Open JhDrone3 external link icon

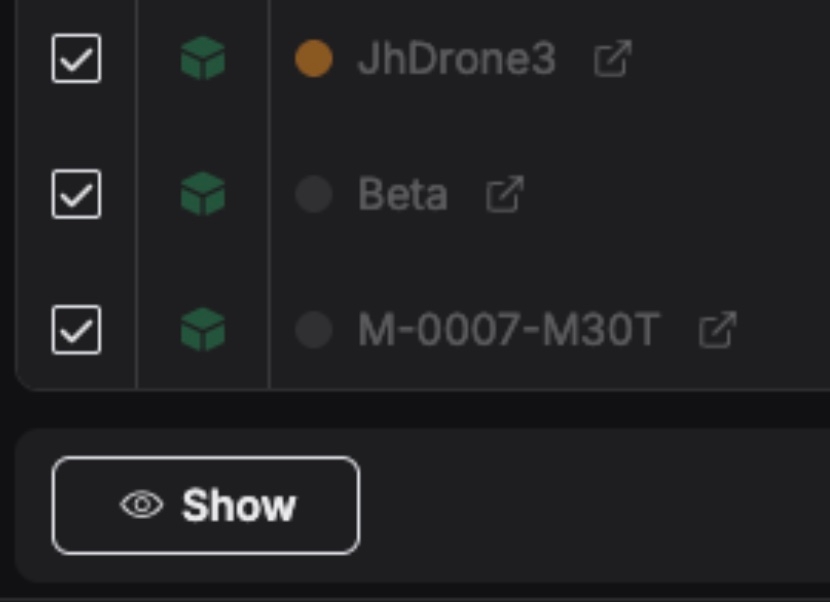(612, 59)
